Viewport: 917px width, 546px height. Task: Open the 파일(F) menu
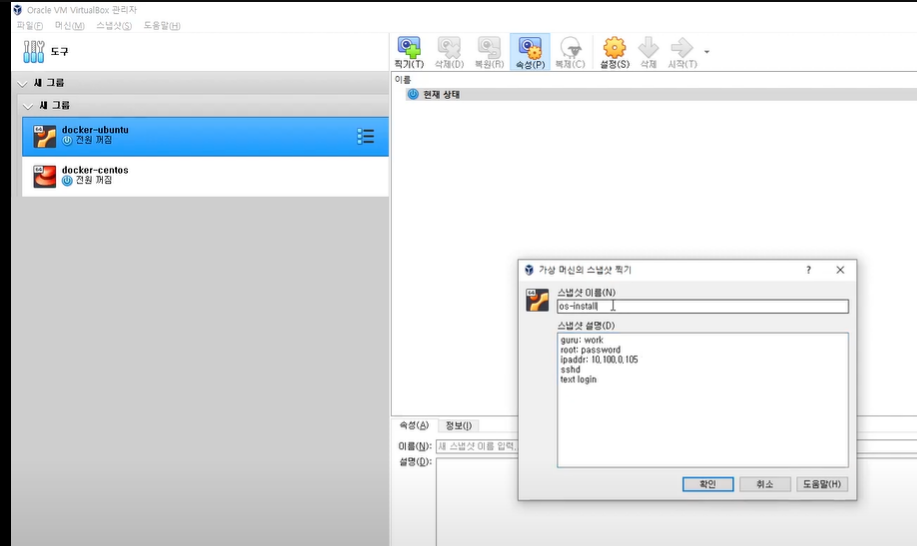[29, 26]
